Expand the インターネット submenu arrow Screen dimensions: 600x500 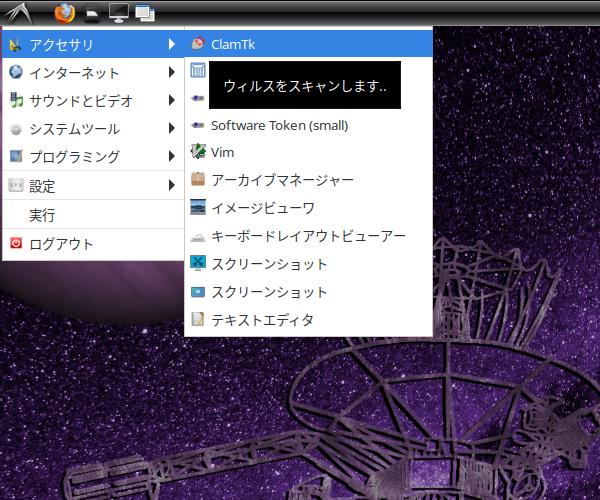[172, 72]
